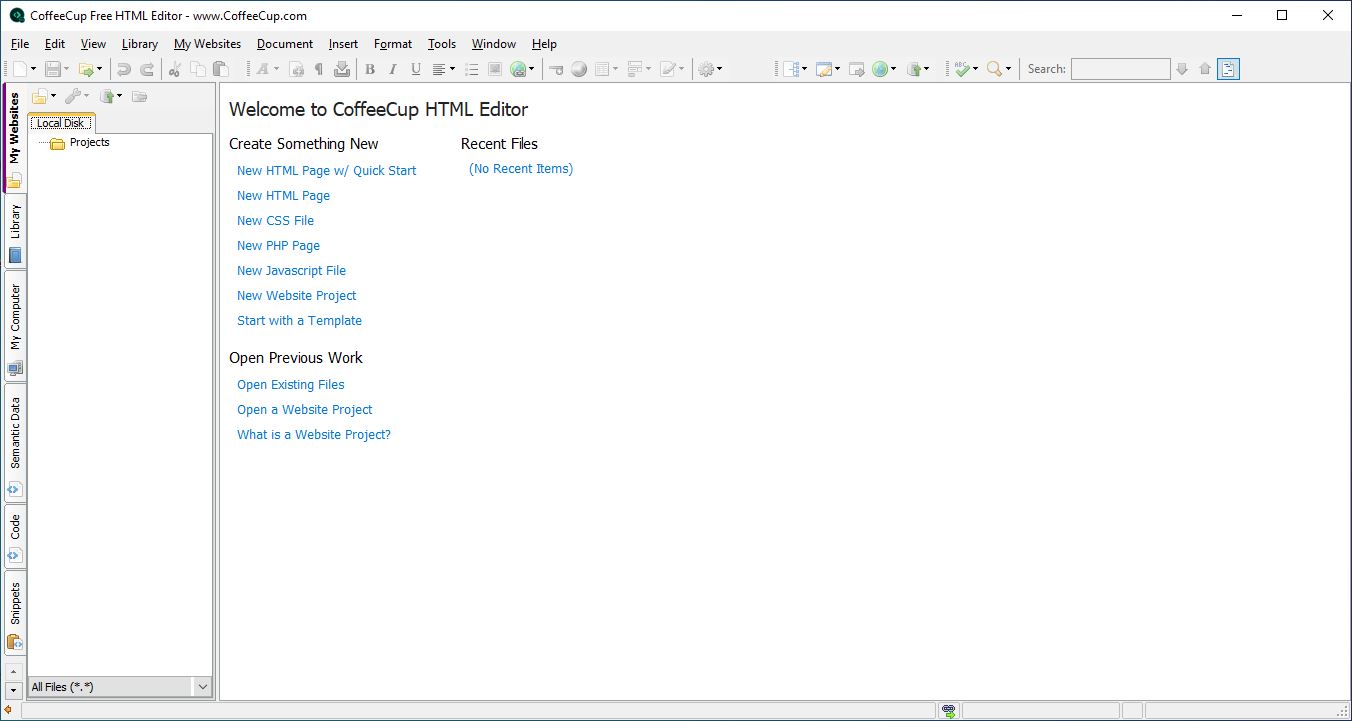1352x721 pixels.
Task: Switch to the Library side tab
Action: 15,232
